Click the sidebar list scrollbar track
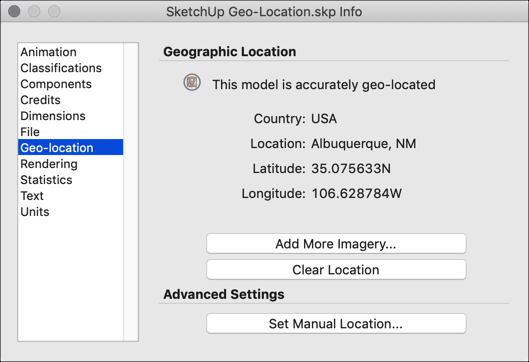The width and height of the screenshot is (529, 362). tap(131, 192)
